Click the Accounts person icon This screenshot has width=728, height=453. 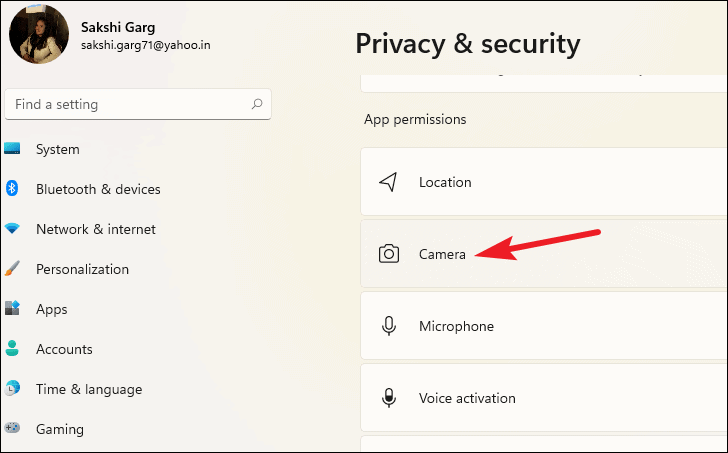coord(12,348)
